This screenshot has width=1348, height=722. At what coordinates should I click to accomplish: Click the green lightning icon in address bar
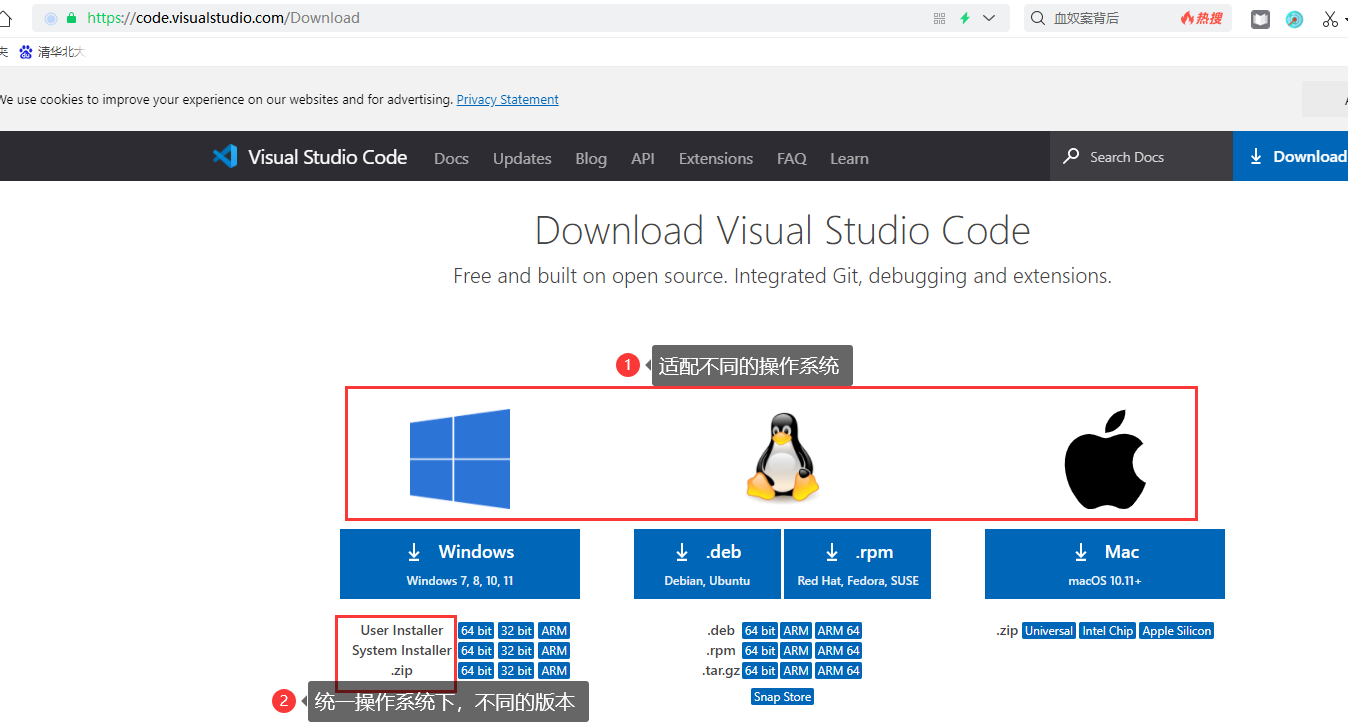click(x=965, y=18)
